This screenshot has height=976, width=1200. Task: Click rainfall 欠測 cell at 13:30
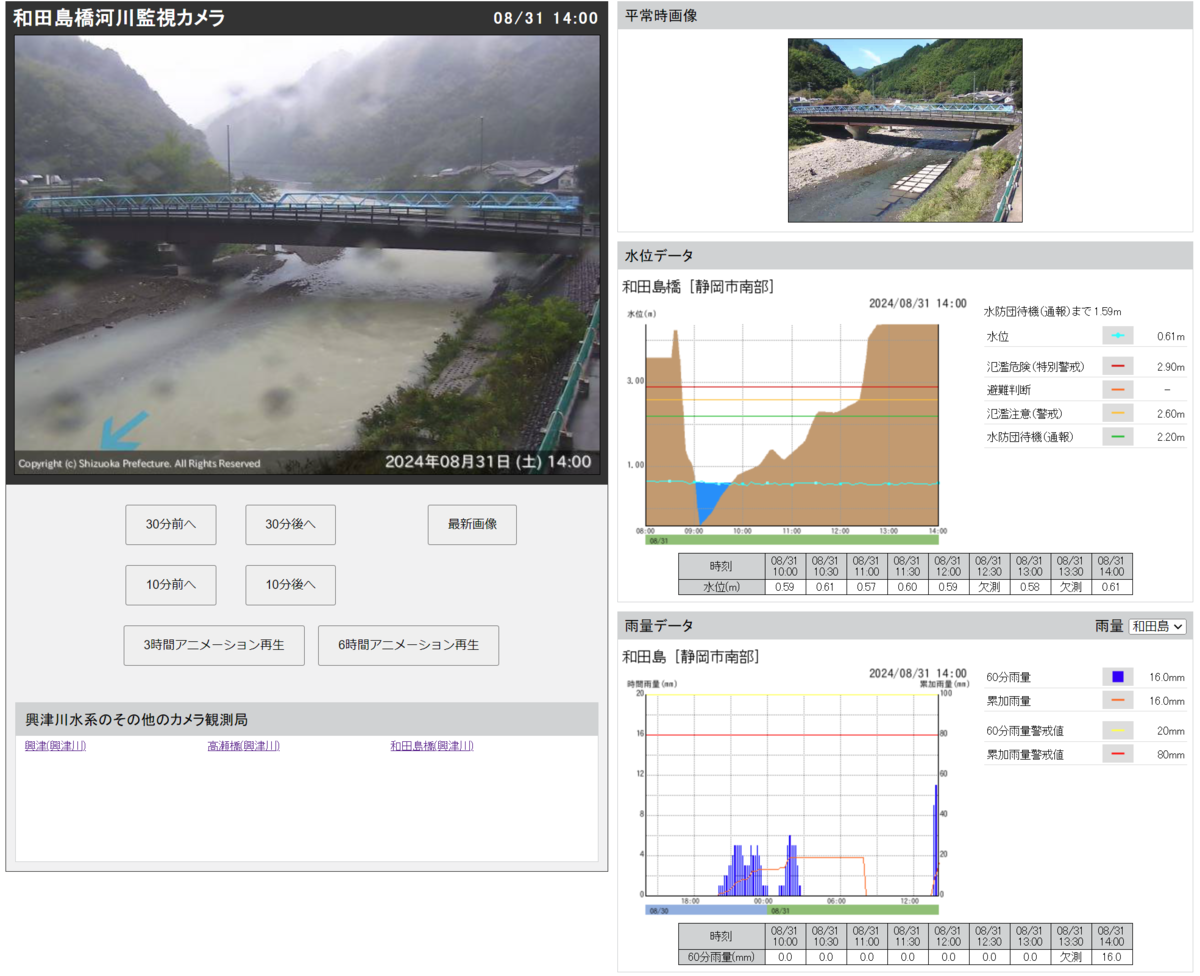[1070, 956]
